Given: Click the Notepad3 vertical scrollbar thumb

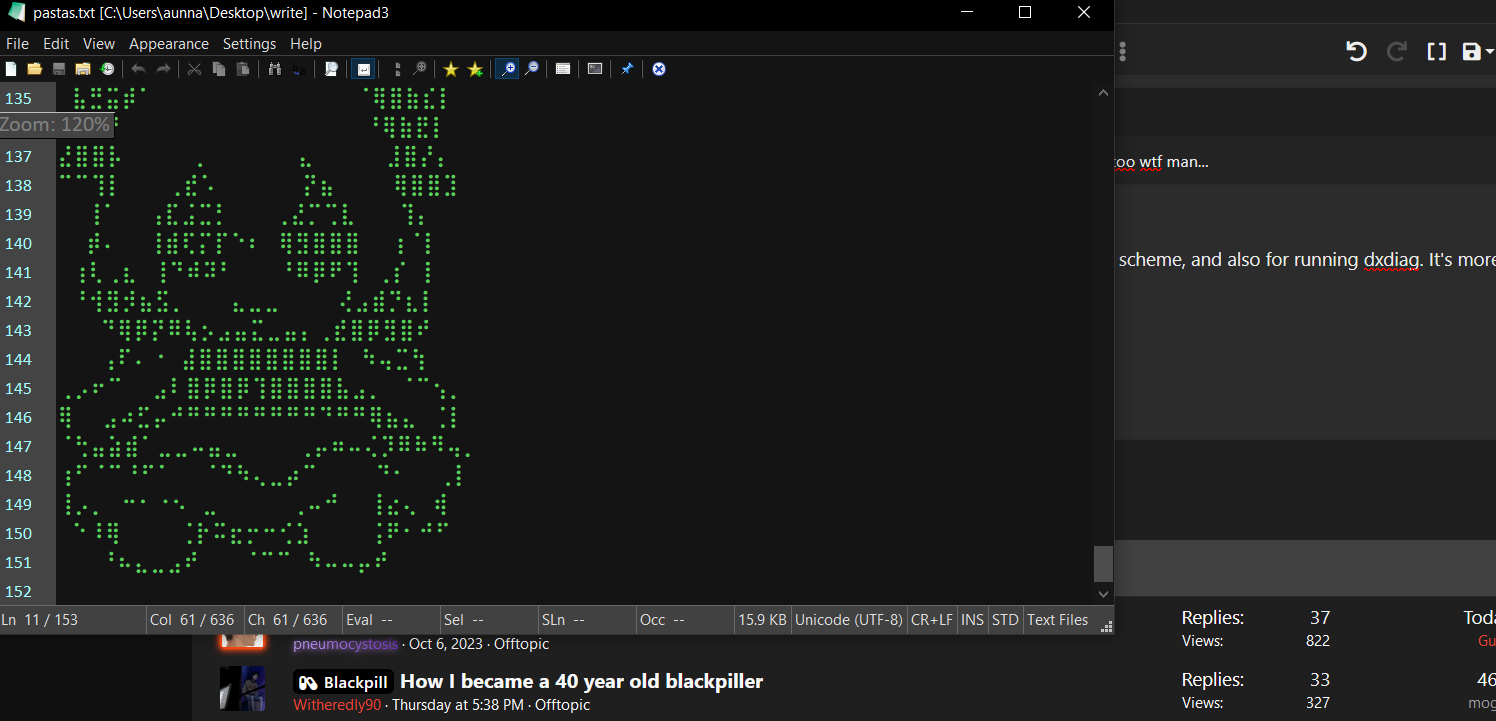Looking at the screenshot, I should (x=1103, y=563).
